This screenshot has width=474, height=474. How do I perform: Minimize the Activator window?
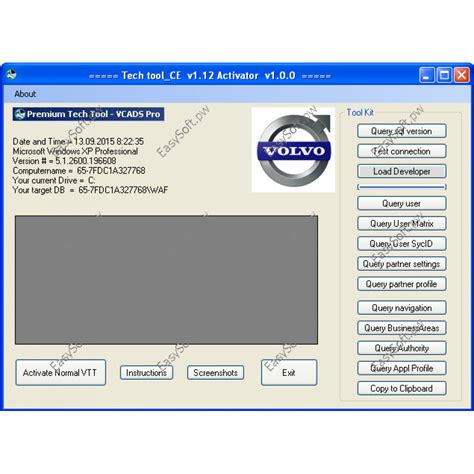point(427,75)
